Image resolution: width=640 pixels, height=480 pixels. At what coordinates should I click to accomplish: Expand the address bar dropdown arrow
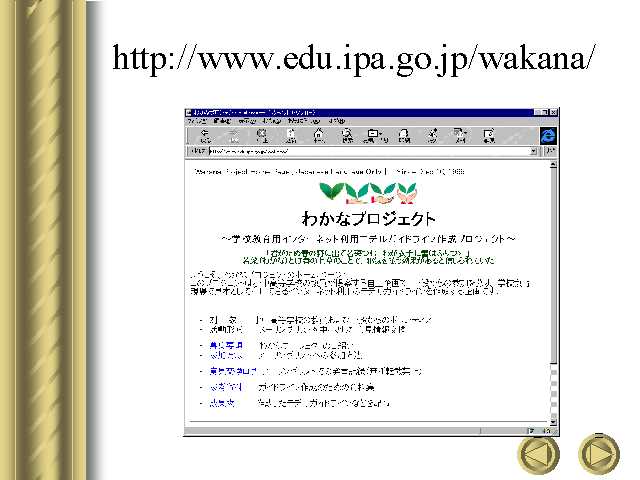[x=533, y=151]
